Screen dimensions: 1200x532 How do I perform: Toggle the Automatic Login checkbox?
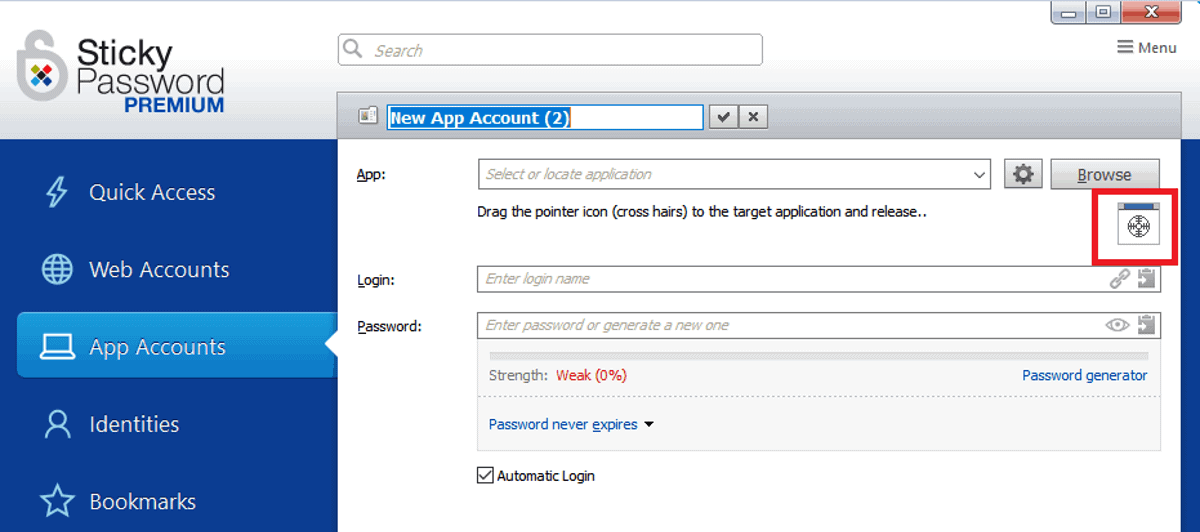pos(485,476)
